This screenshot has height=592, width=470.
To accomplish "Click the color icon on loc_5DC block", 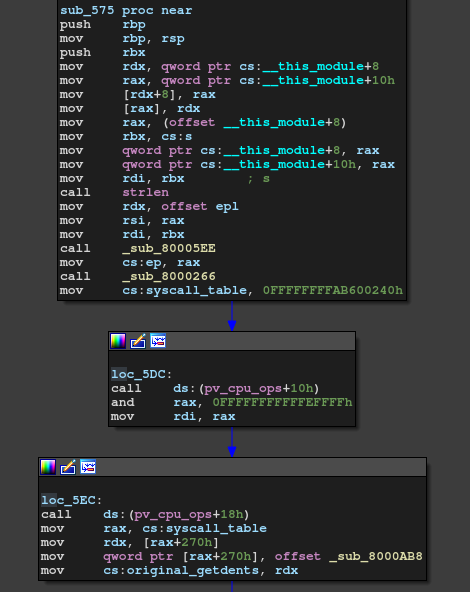I will click(118, 341).
